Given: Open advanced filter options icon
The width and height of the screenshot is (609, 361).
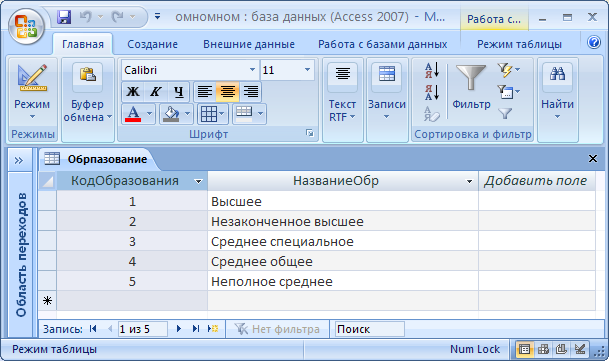Looking at the screenshot, I should [508, 92].
